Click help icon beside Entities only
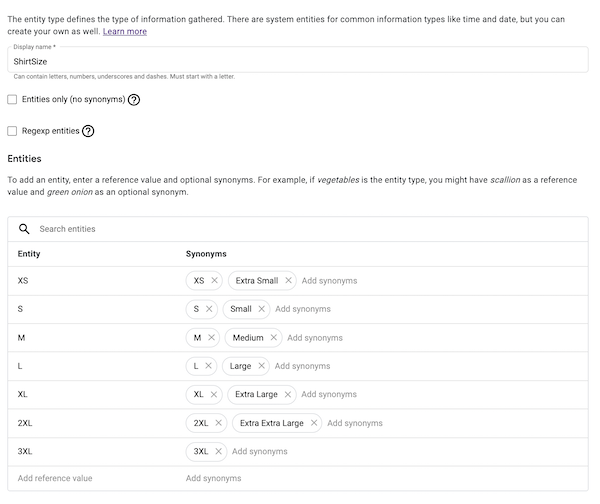The height and width of the screenshot is (504, 600). pyautogui.click(x=134, y=100)
